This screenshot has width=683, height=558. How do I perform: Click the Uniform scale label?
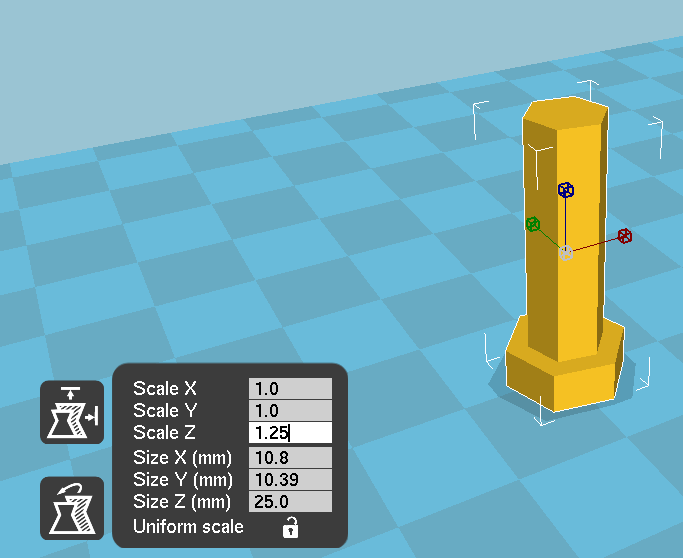tap(188, 527)
